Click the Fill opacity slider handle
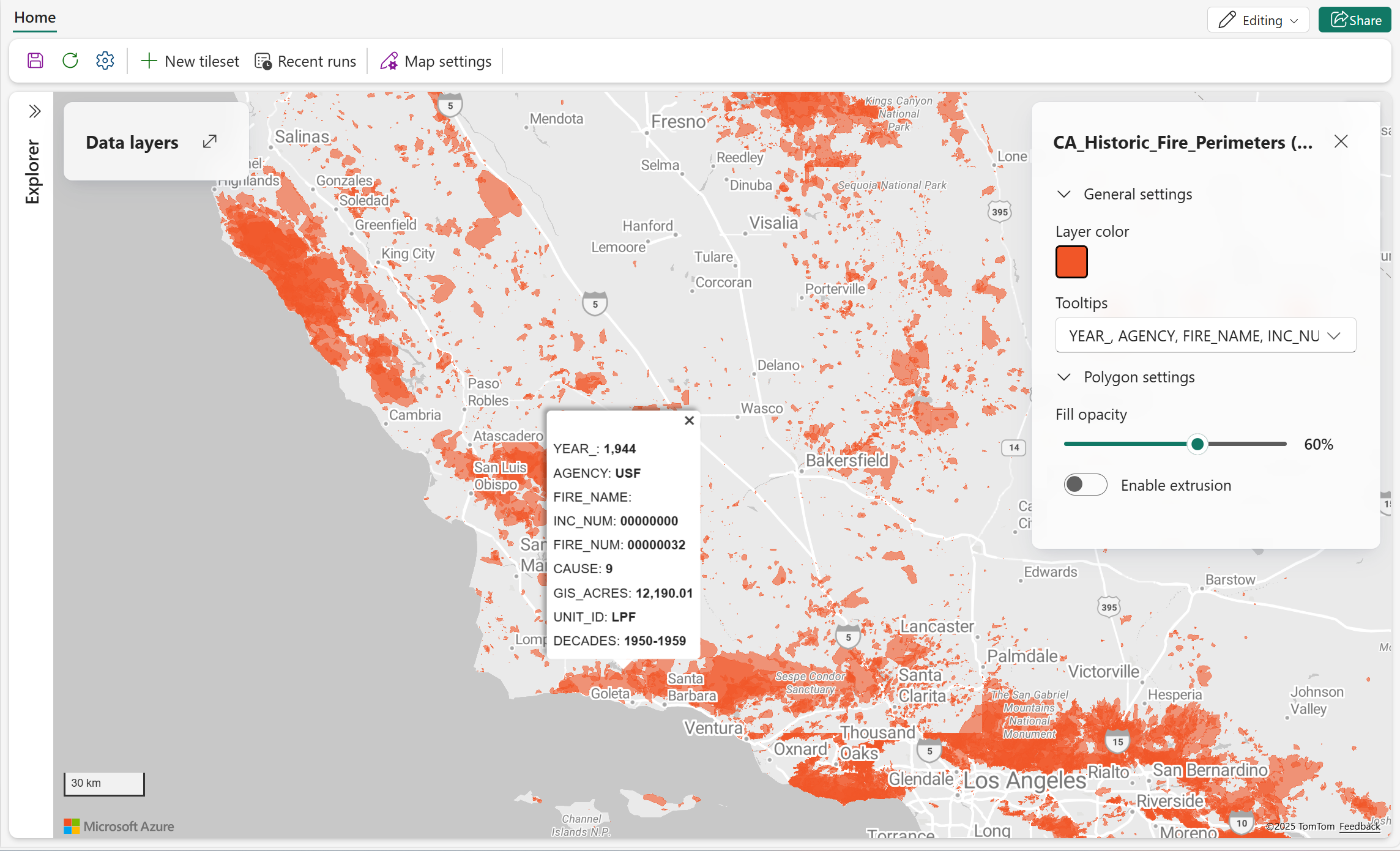This screenshot has width=1400, height=851. click(x=1197, y=444)
